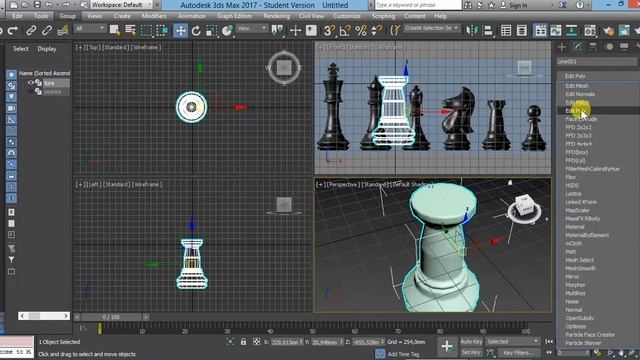Select the Select and Move tool
The width and height of the screenshot is (640, 360).
click(x=180, y=31)
